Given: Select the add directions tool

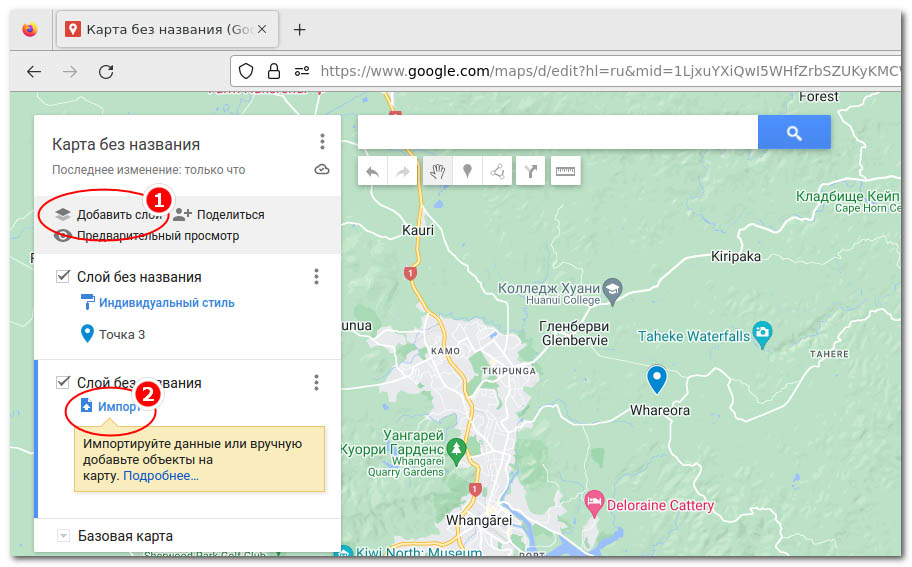Looking at the screenshot, I should (x=530, y=172).
